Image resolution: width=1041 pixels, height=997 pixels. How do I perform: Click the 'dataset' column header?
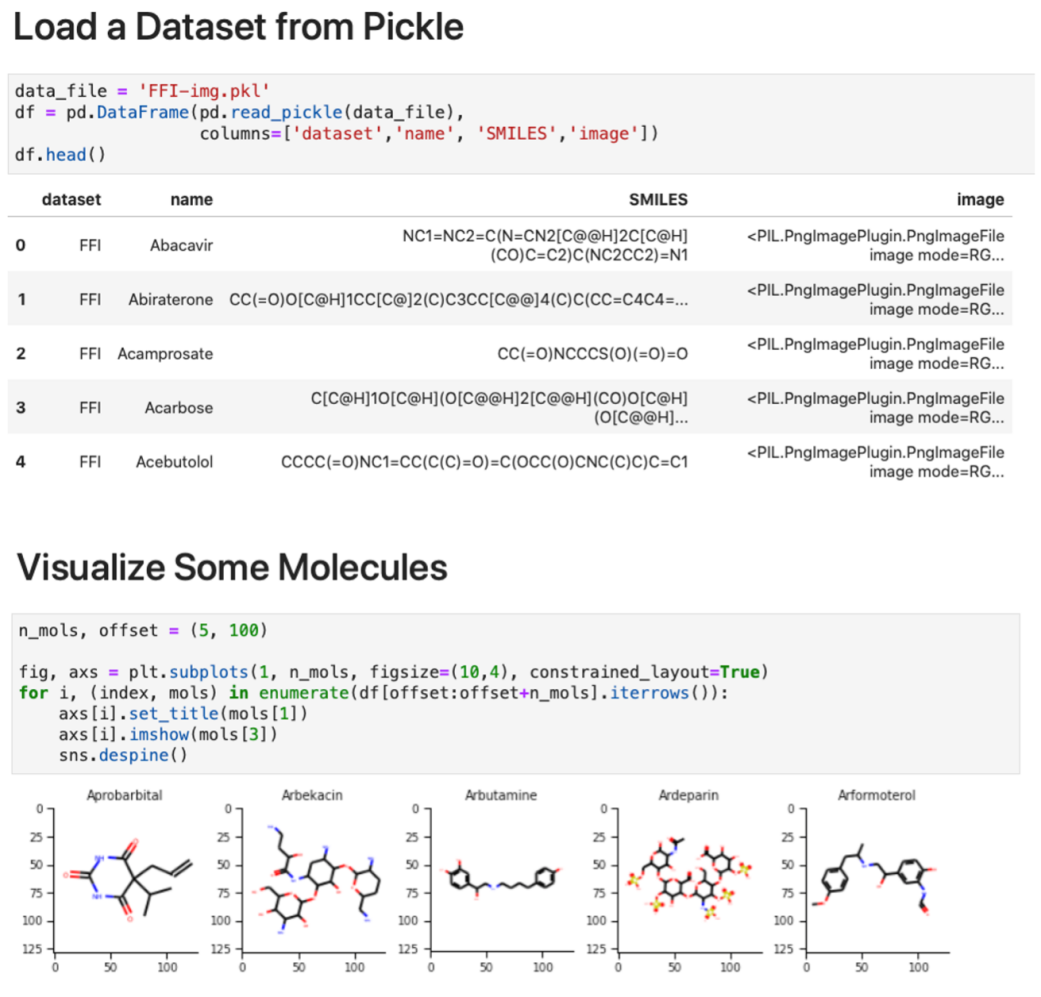point(71,199)
